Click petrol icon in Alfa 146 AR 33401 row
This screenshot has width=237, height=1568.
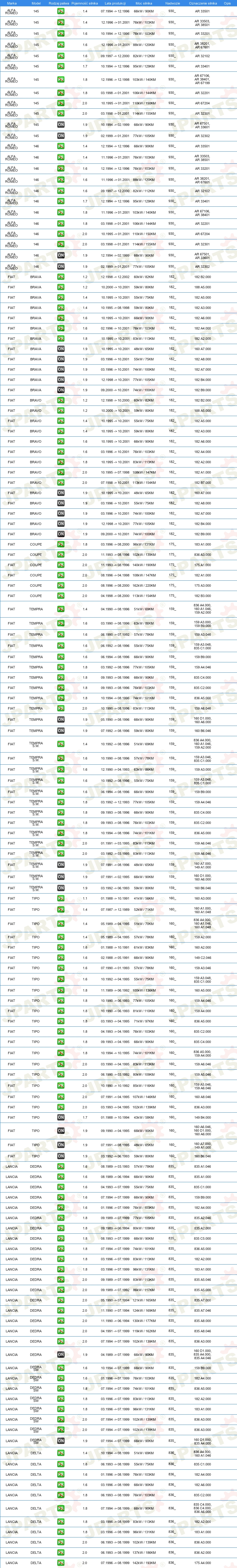click(61, 202)
